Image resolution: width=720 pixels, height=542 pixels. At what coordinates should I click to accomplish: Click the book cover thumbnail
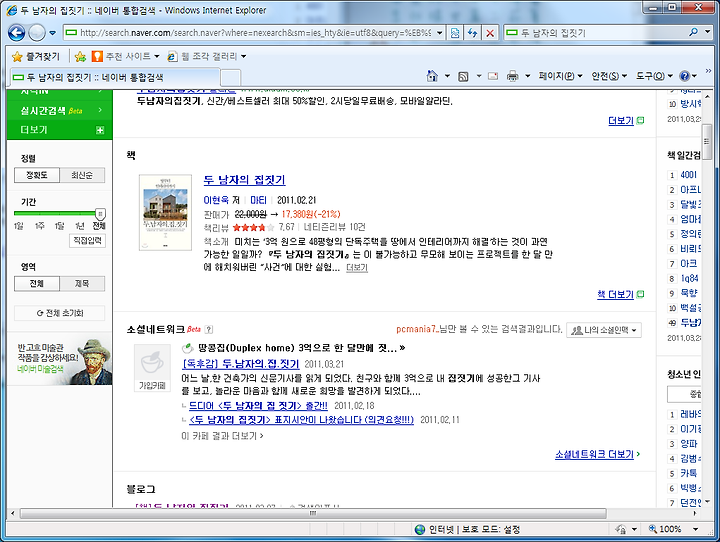pos(165,212)
